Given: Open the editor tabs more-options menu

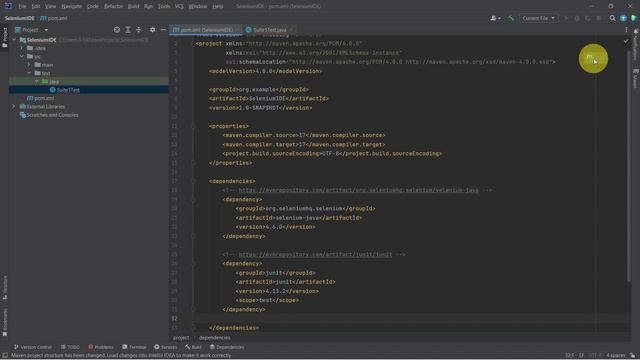Looking at the screenshot, I should coord(626,30).
